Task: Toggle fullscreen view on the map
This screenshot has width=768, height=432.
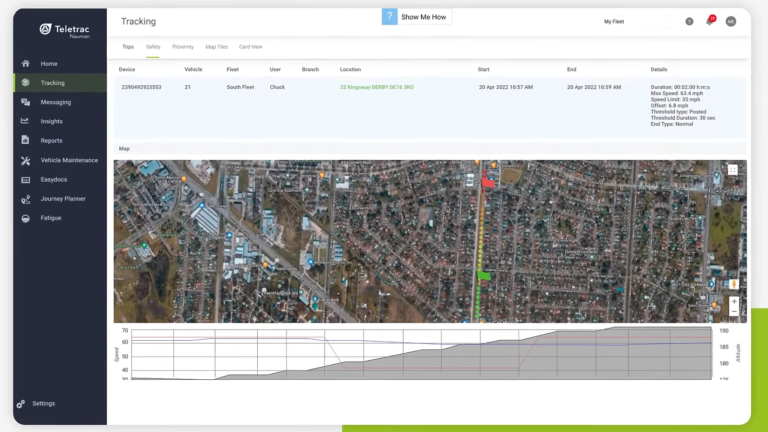Action: pos(733,171)
